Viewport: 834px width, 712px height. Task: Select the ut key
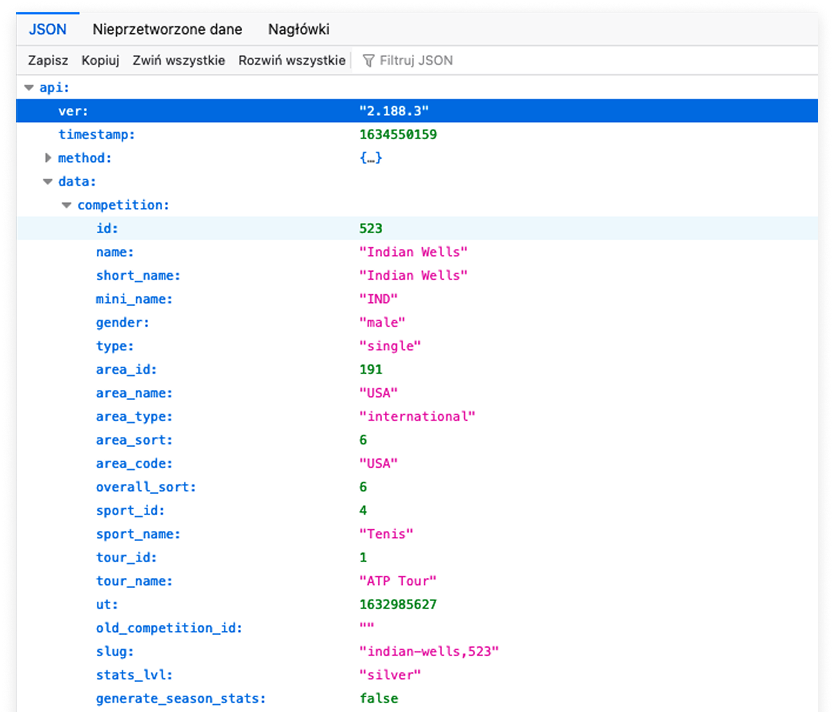[x=107, y=605]
